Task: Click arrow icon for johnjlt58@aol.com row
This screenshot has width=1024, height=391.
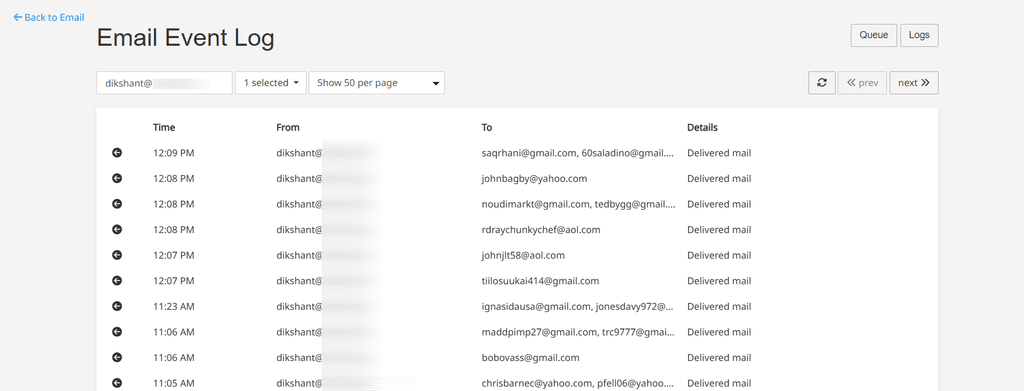Action: 117,255
